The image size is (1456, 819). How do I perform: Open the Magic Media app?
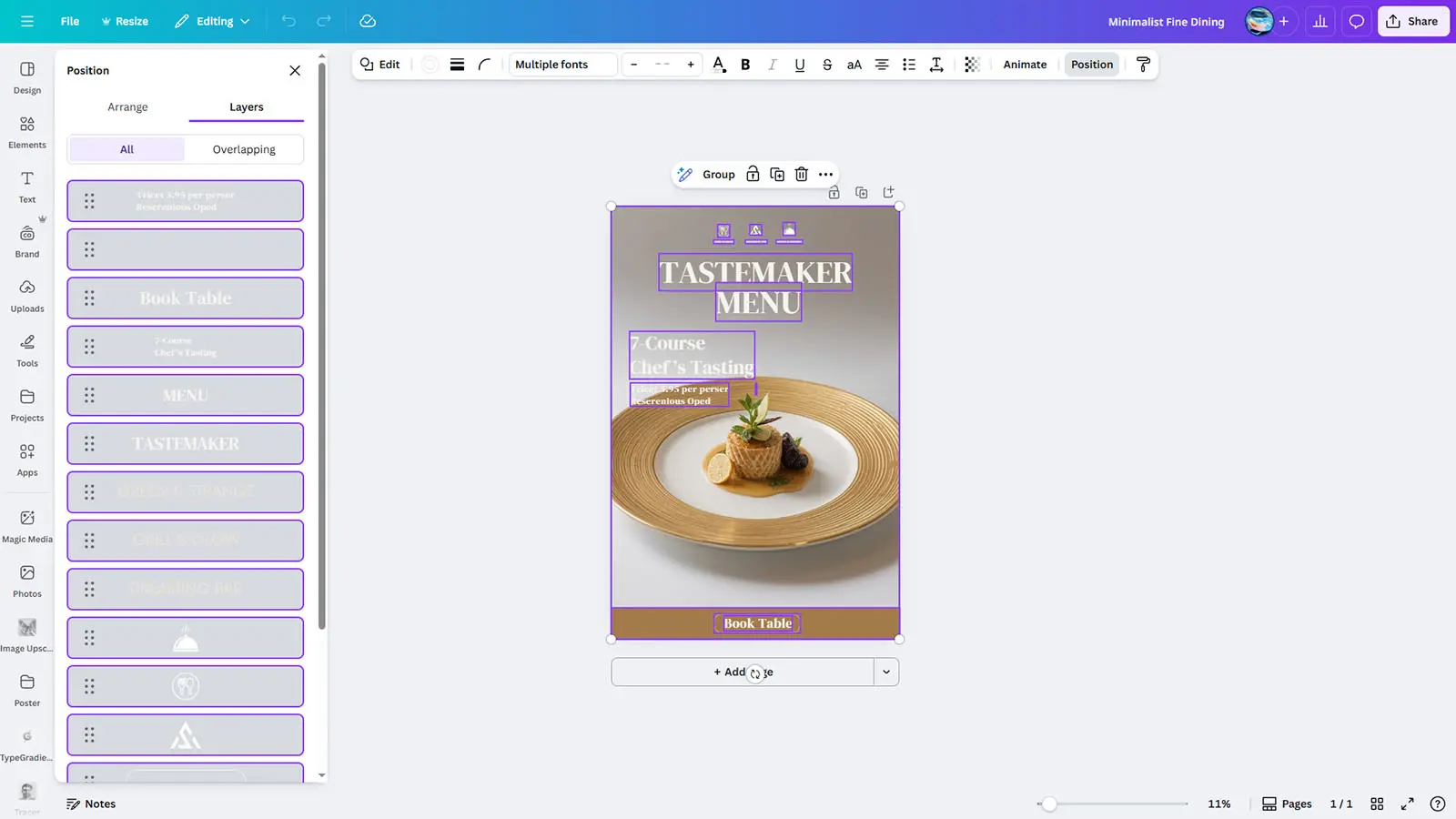click(x=27, y=526)
